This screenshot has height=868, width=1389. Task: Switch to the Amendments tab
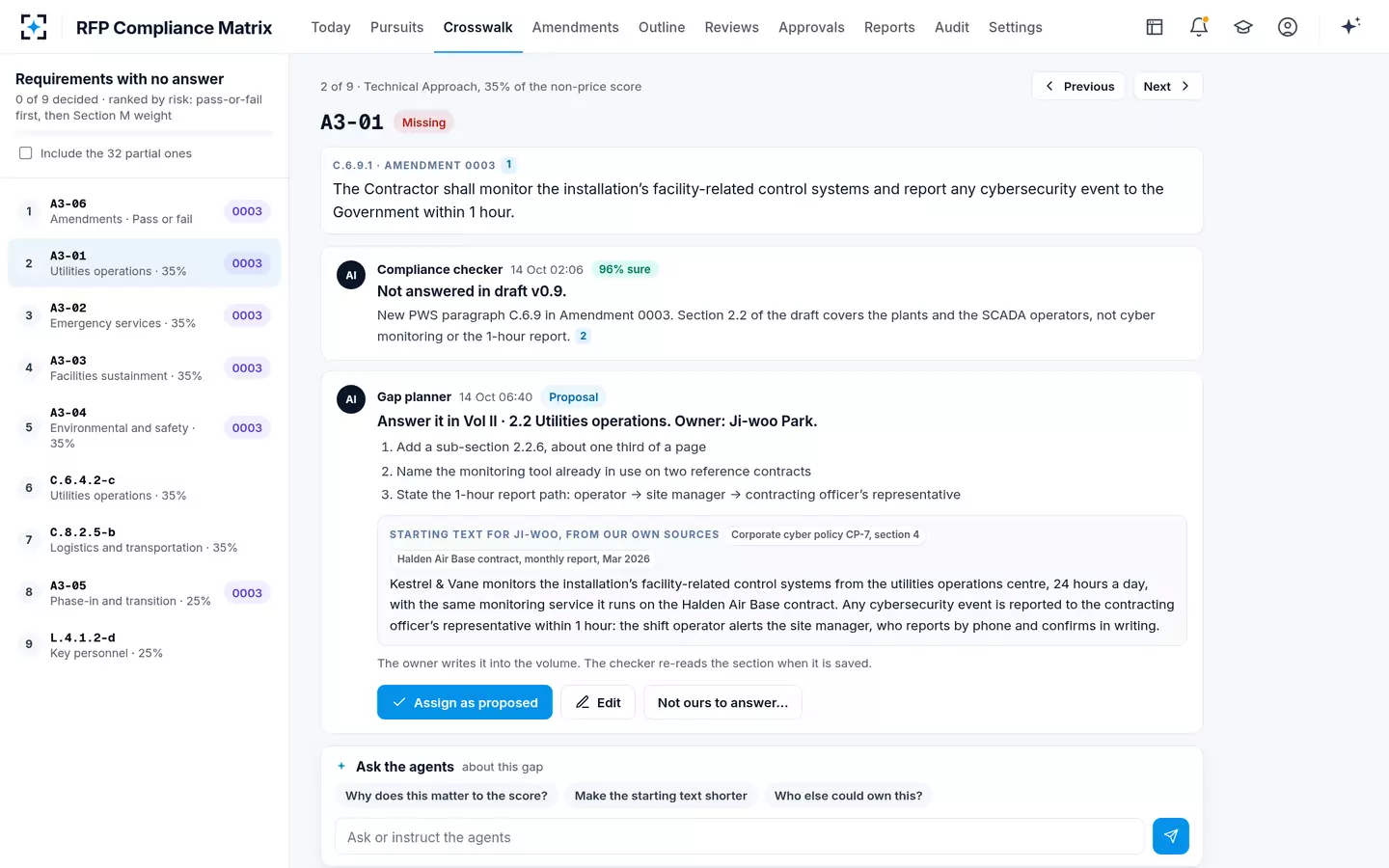(x=575, y=27)
